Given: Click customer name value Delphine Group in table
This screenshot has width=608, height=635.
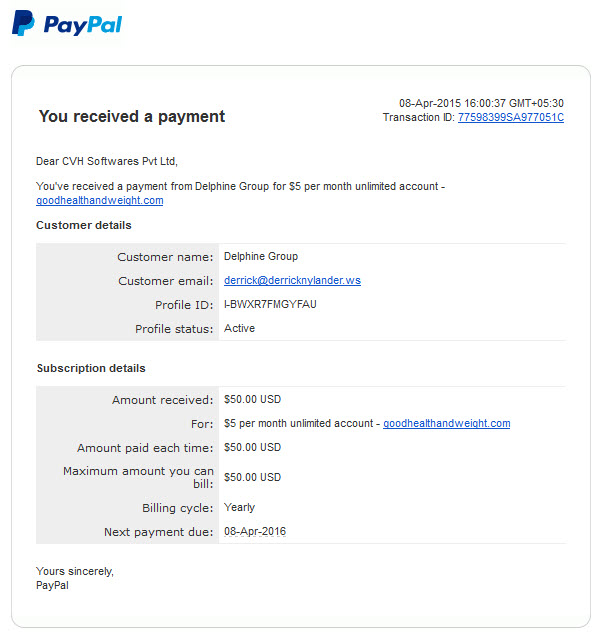Looking at the screenshot, I should (261, 256).
